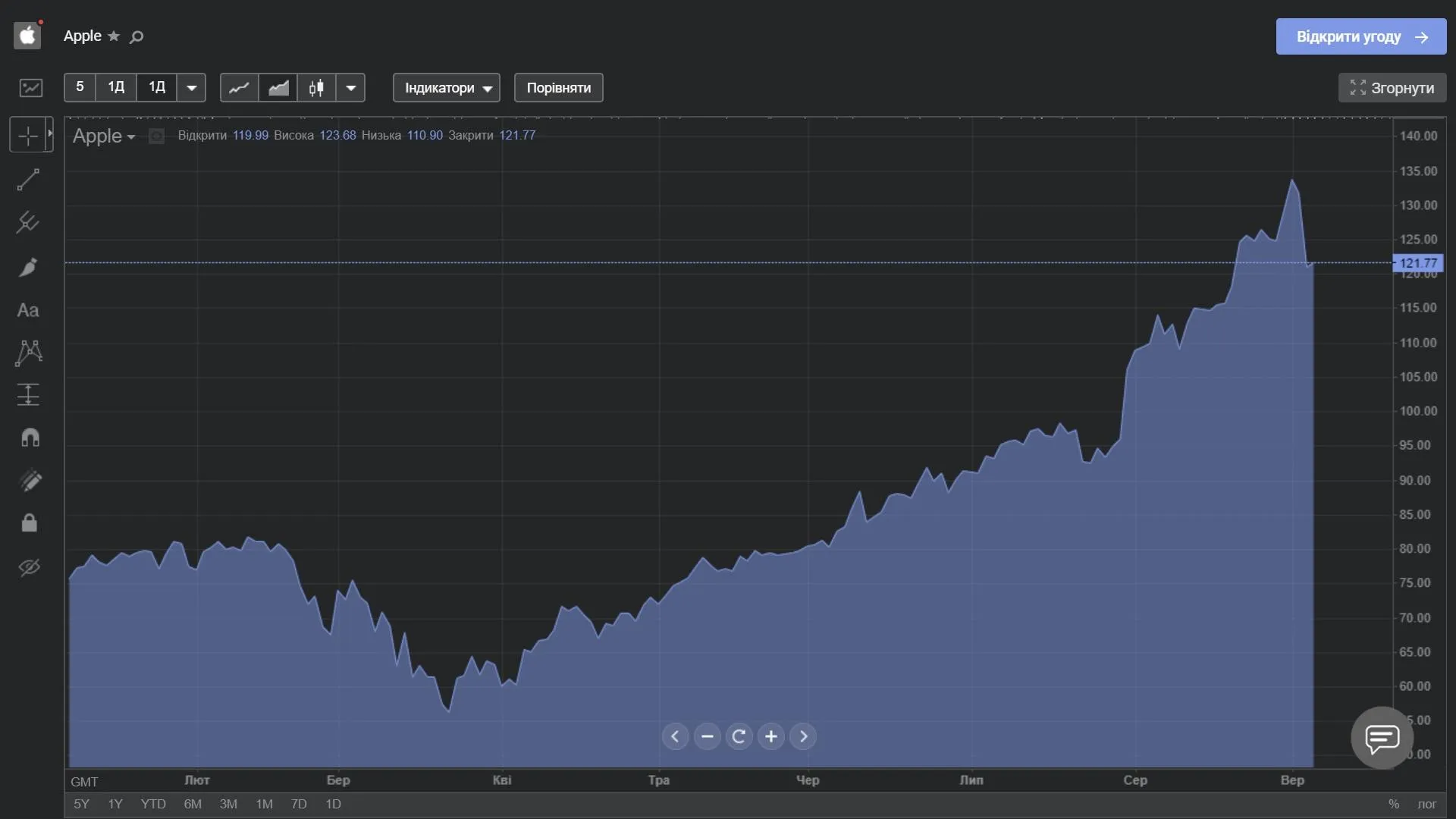Select the 1D time range
Image resolution: width=1456 pixels, height=819 pixels.
(333, 804)
